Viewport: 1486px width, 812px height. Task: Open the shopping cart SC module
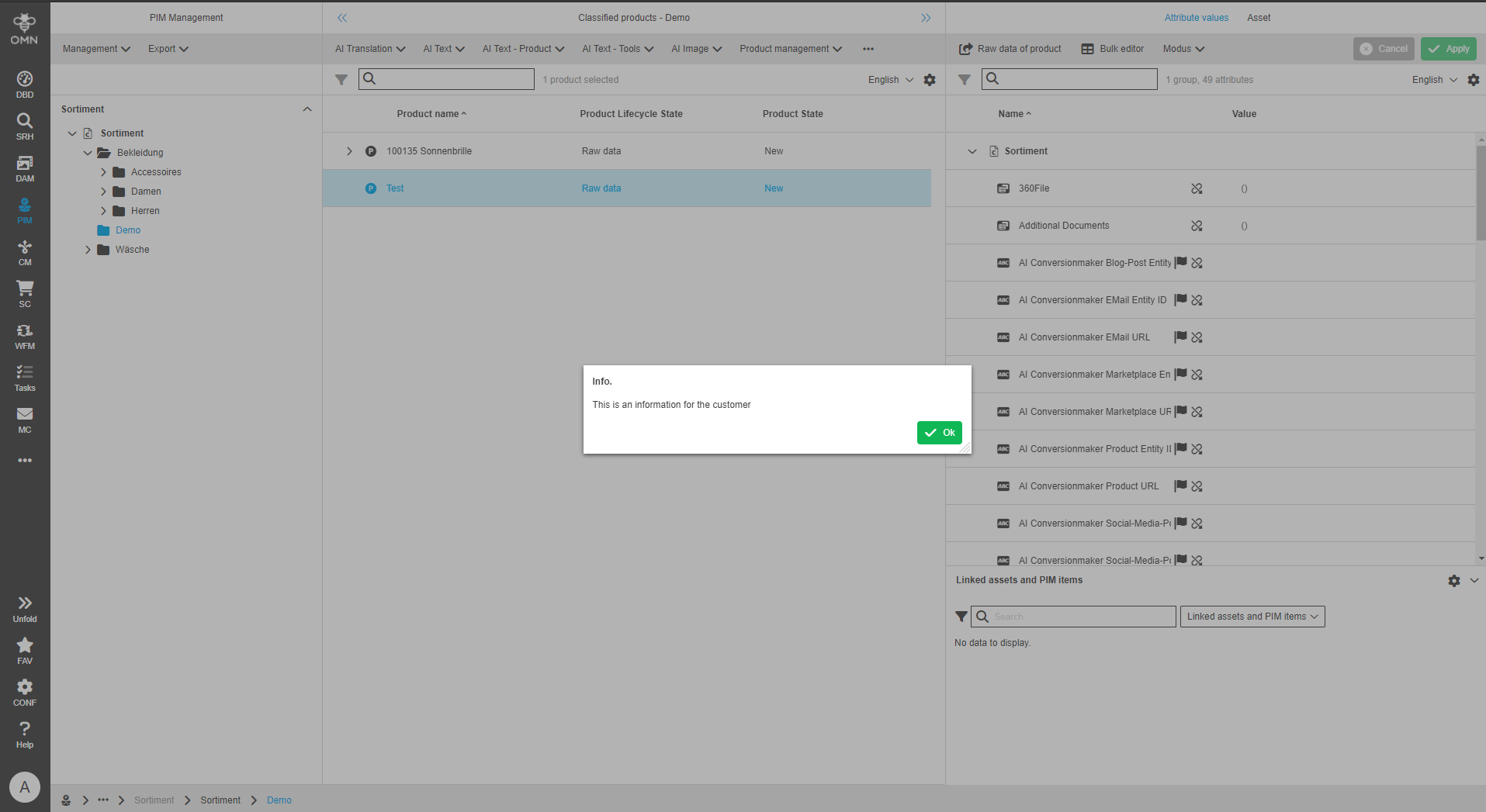coord(25,293)
